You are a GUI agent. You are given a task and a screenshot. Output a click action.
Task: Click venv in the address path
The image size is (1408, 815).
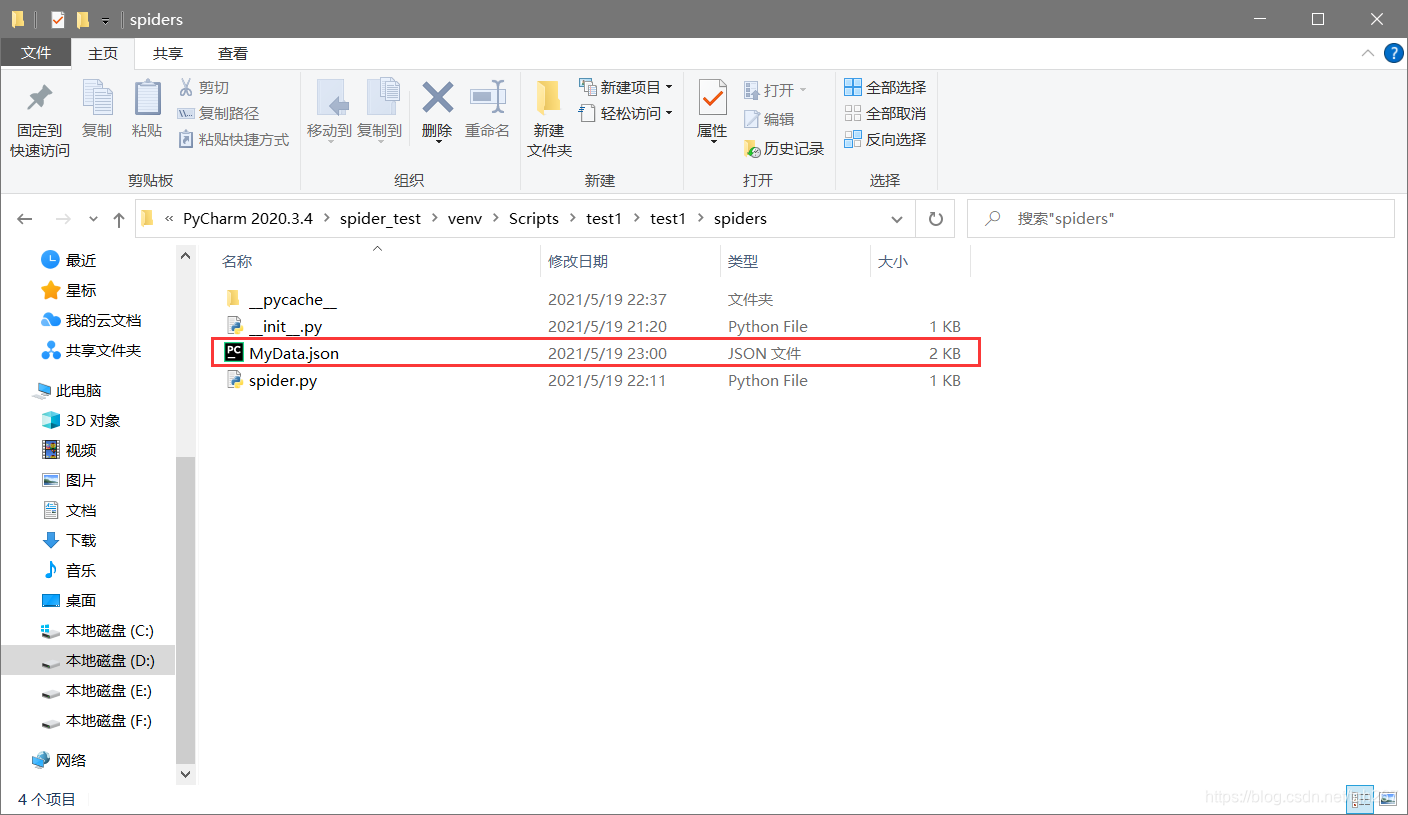pos(465,219)
